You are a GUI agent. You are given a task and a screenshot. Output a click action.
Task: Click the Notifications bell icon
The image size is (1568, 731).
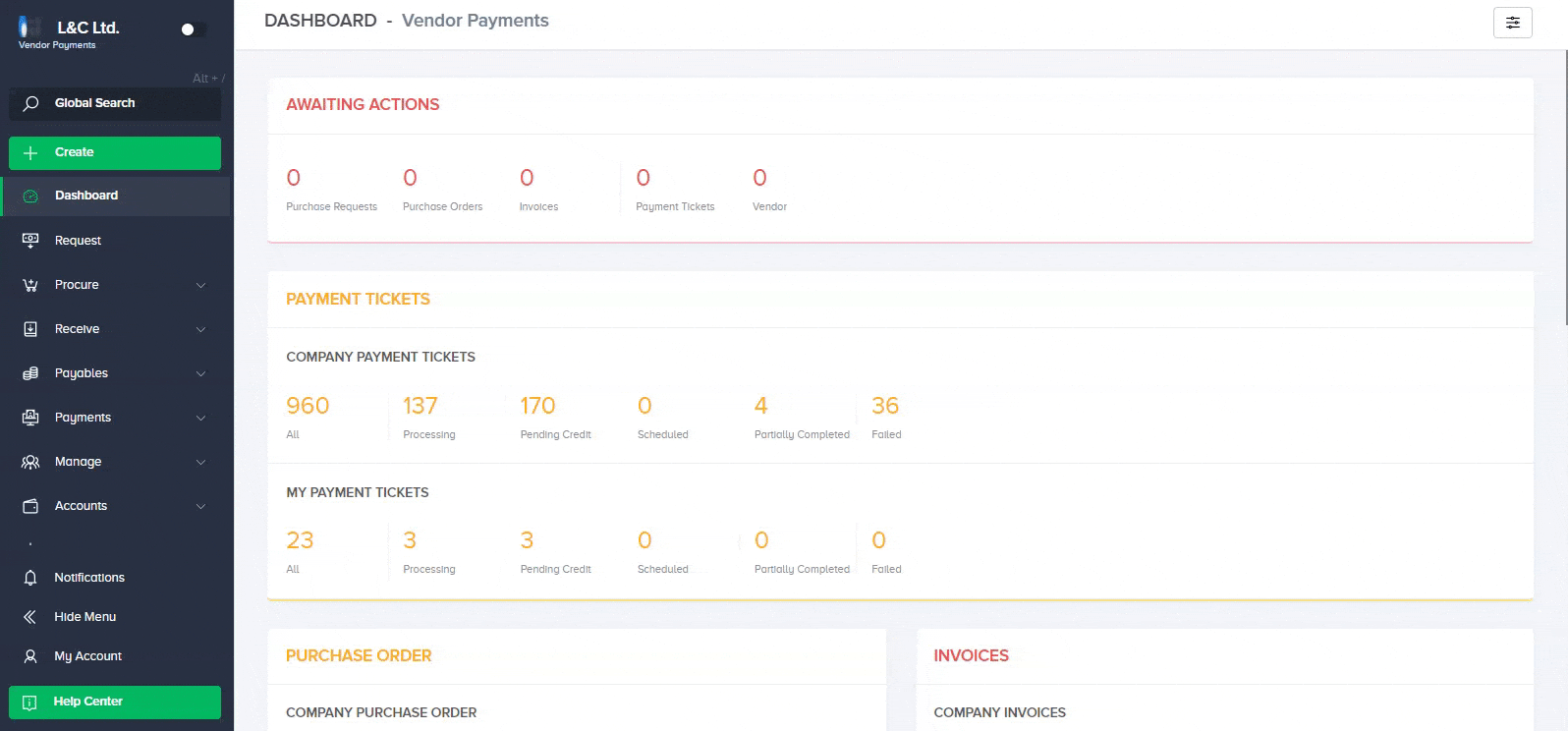click(30, 578)
